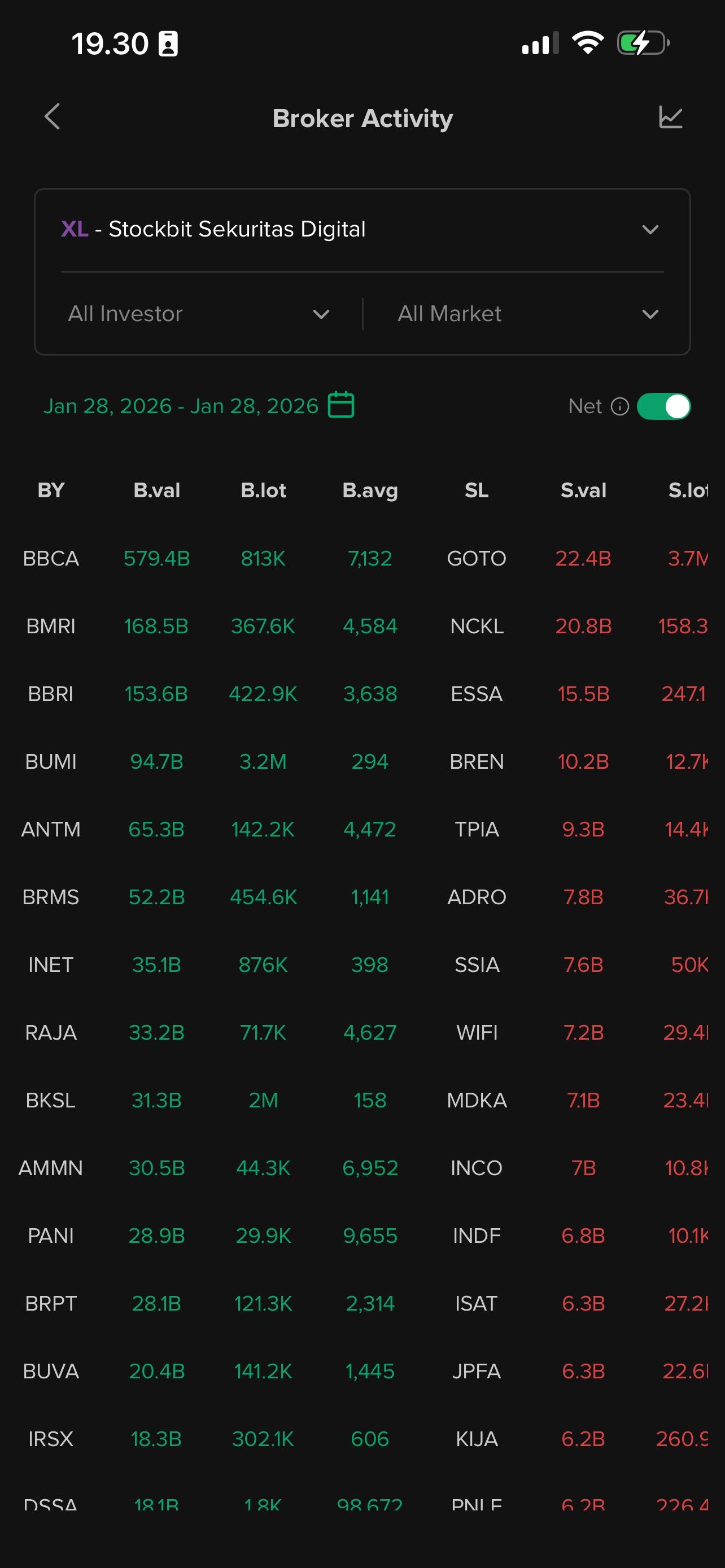Select the GOTO ticker in sell list
725x1568 pixels.
coord(477,559)
